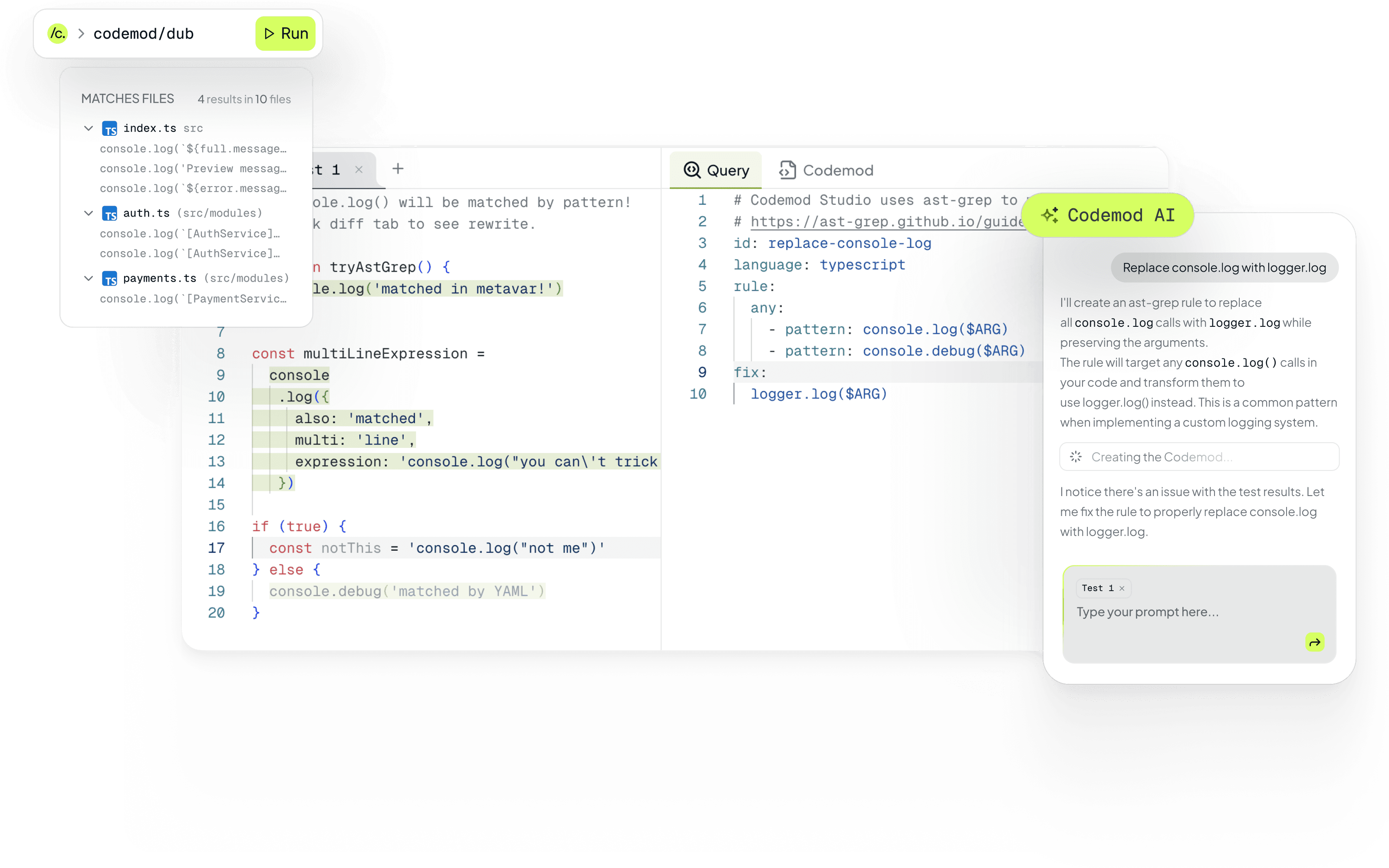This screenshot has height=868, width=1389.
Task: Close the Test 1 tab
Action: pos(359,169)
